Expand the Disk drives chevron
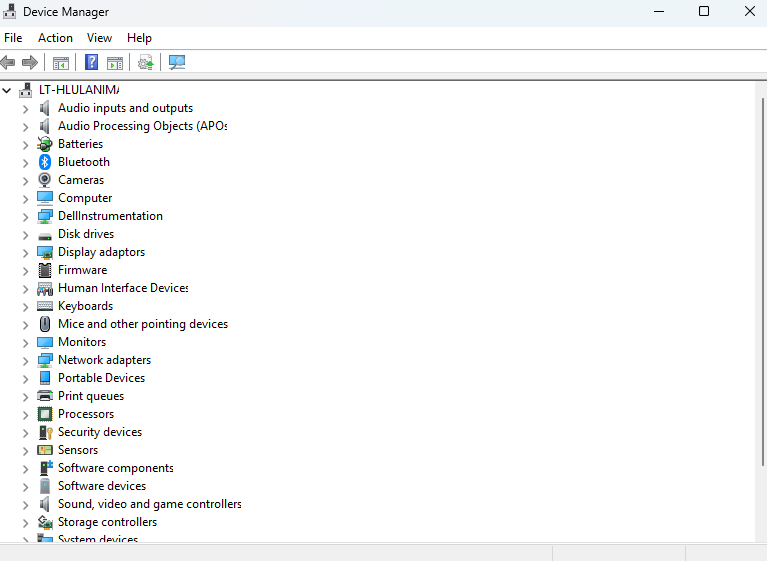This screenshot has height=561, width=767. click(x=25, y=235)
